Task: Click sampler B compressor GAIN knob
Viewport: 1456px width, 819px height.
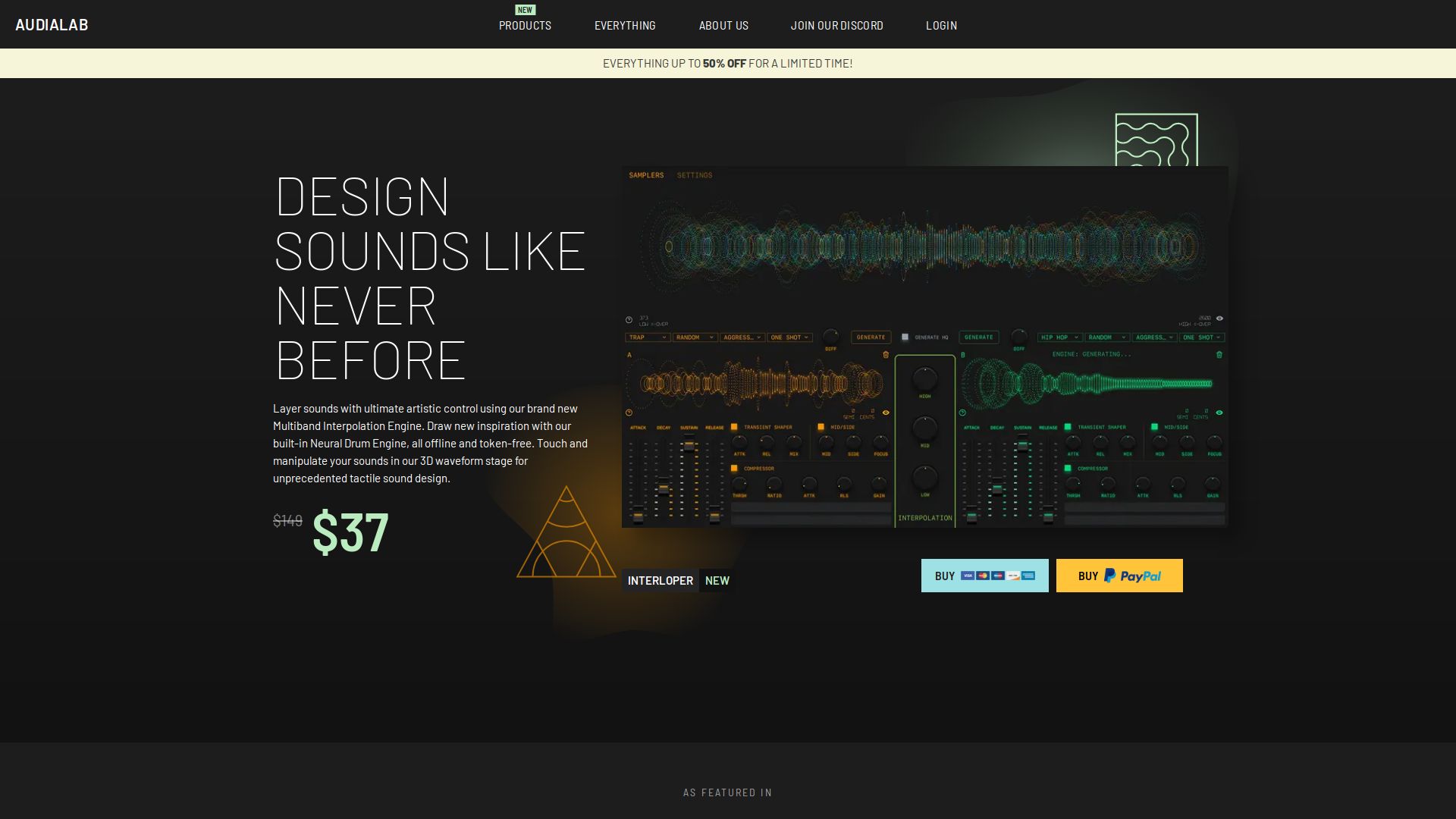Action: coord(1213,483)
